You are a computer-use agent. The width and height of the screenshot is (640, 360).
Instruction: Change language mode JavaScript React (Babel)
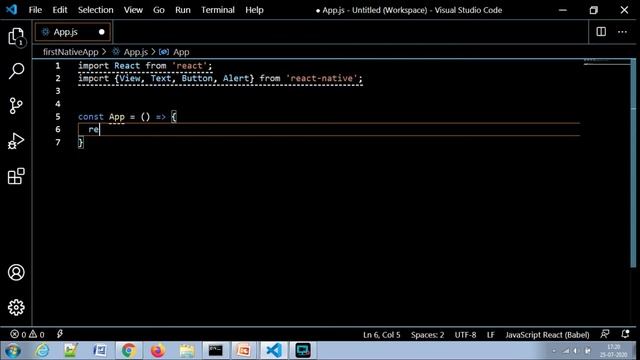547,335
